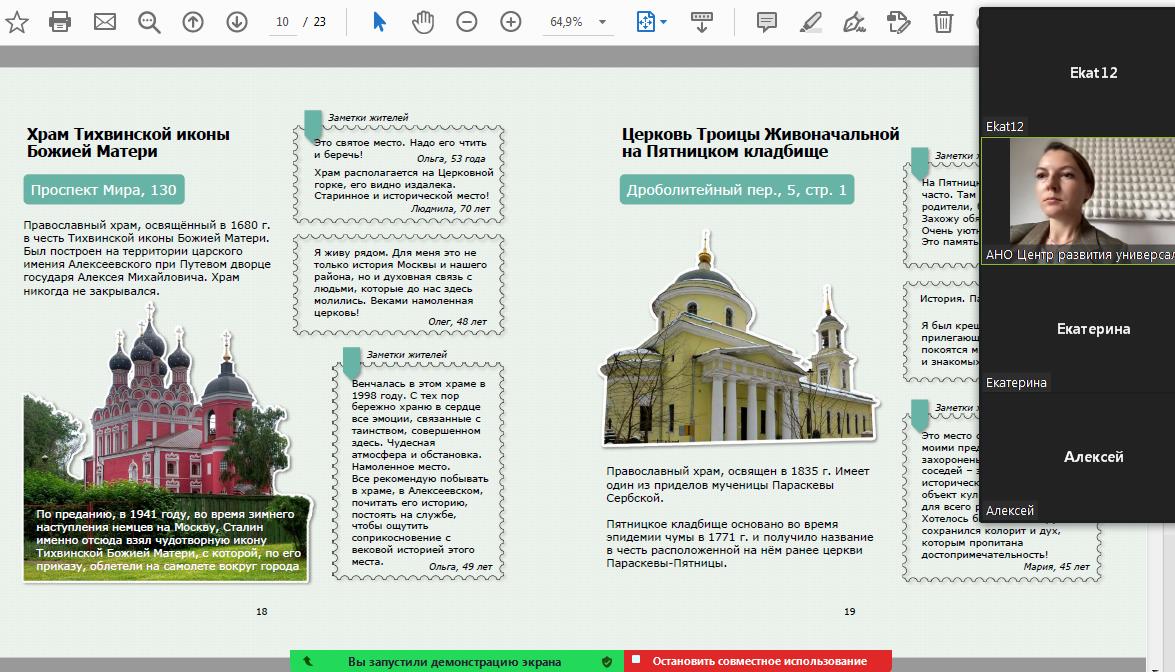This screenshot has height=672, width=1175.
Task: Select the Екатерина participant tile
Action: pos(1078,329)
